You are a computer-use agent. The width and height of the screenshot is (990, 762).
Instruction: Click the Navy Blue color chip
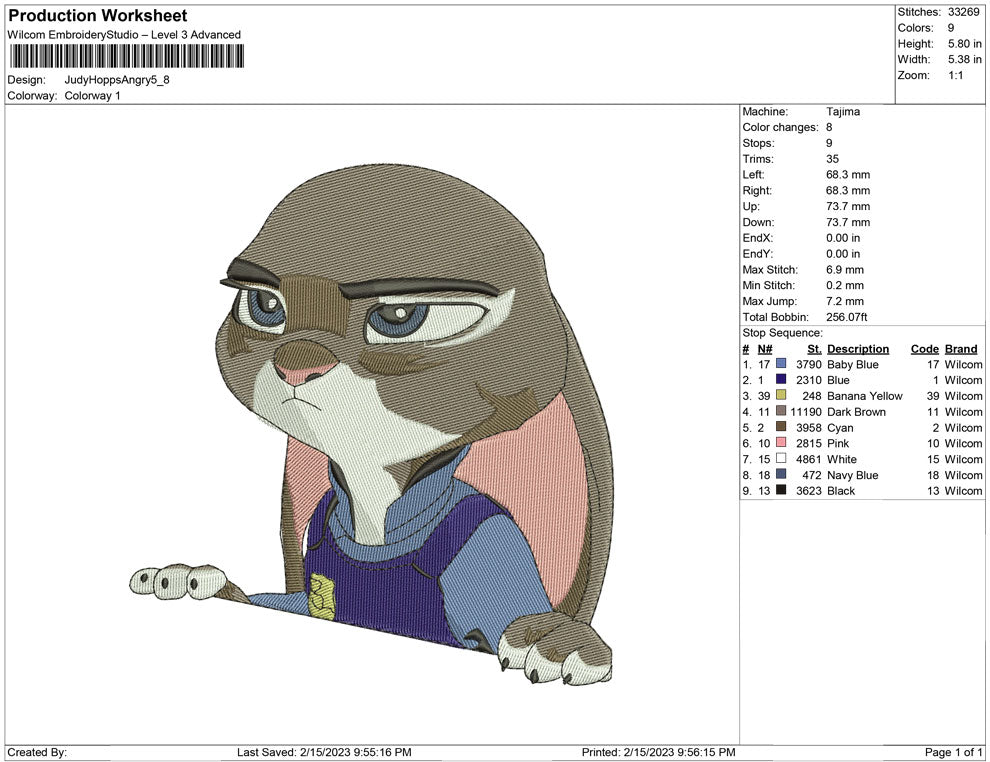tap(779, 475)
